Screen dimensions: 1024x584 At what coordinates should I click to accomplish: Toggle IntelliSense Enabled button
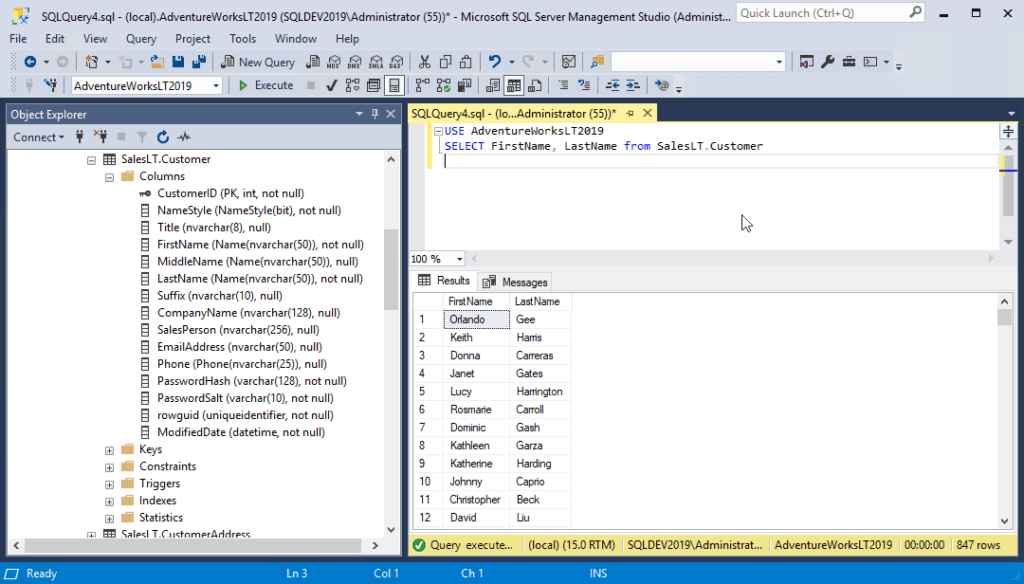pos(394,86)
